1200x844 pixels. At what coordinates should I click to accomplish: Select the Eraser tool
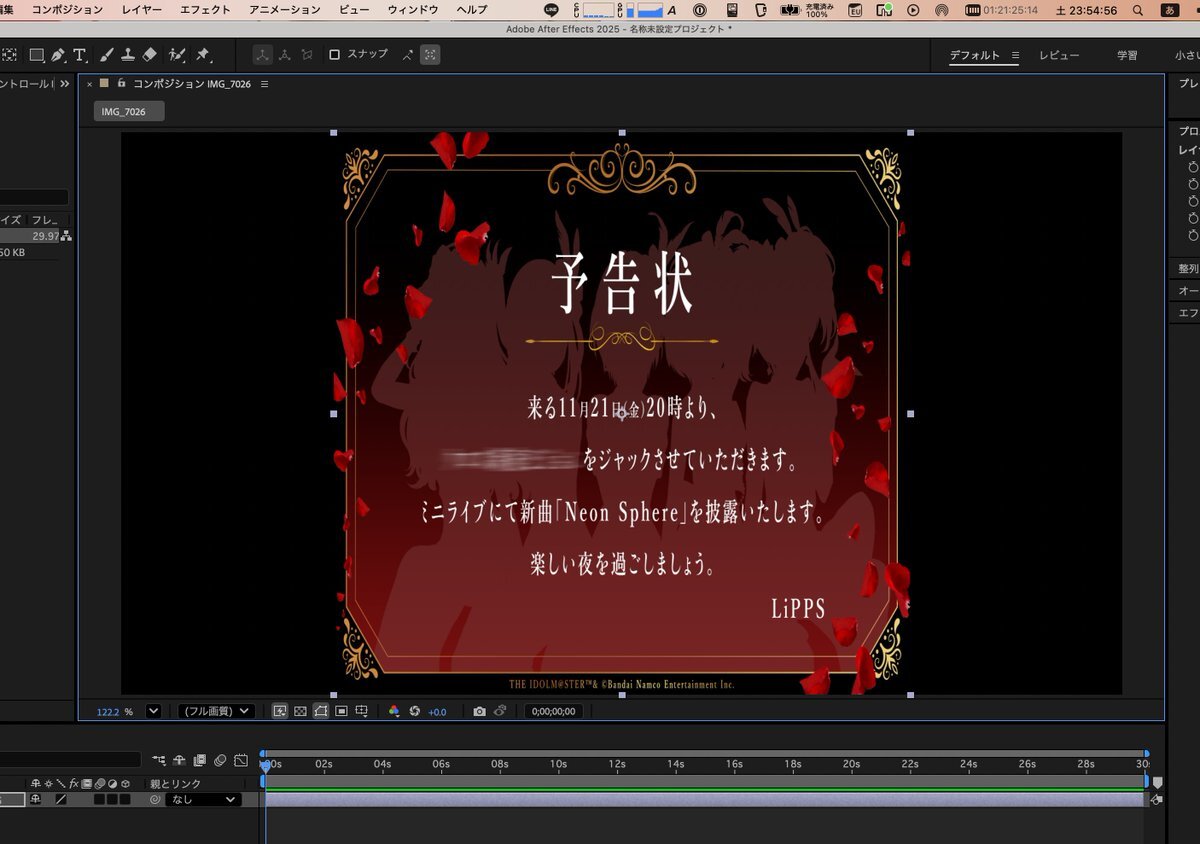coord(150,54)
